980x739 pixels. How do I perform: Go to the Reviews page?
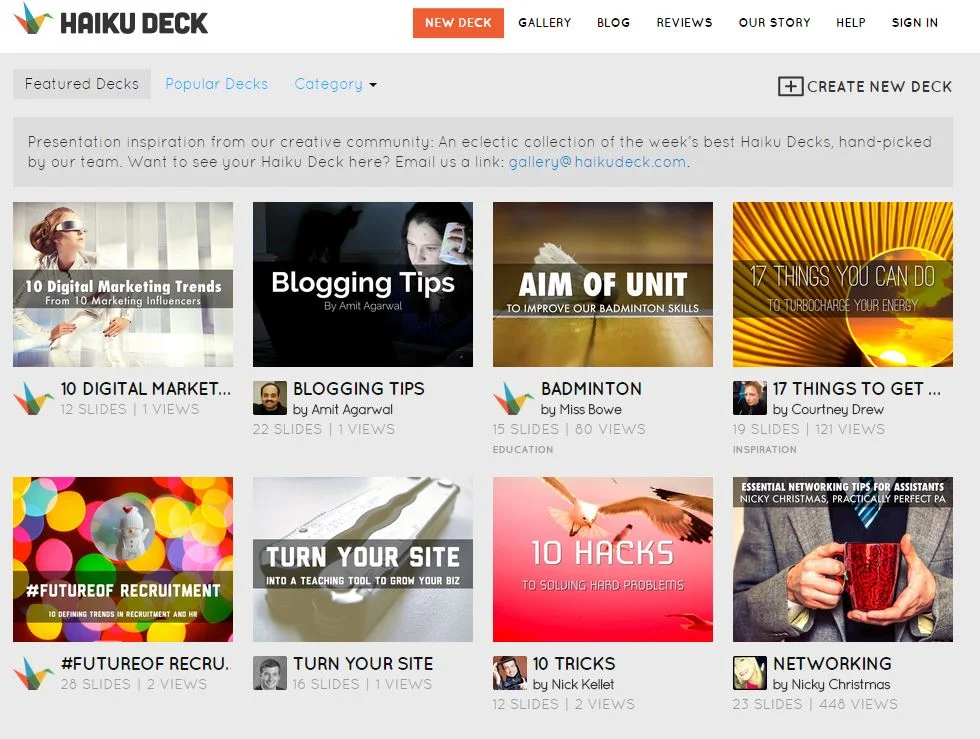[x=684, y=23]
